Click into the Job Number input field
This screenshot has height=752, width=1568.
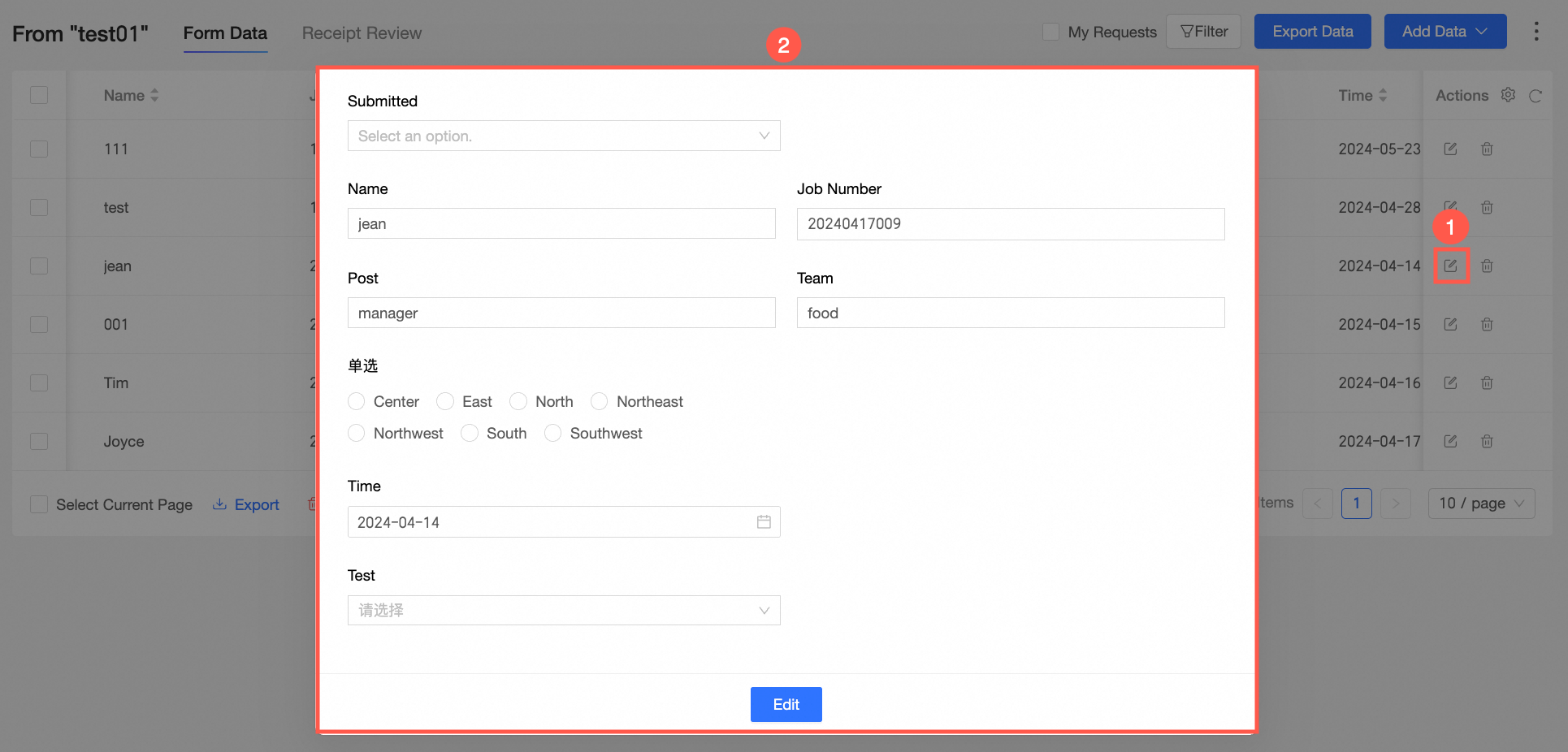[x=1011, y=224]
